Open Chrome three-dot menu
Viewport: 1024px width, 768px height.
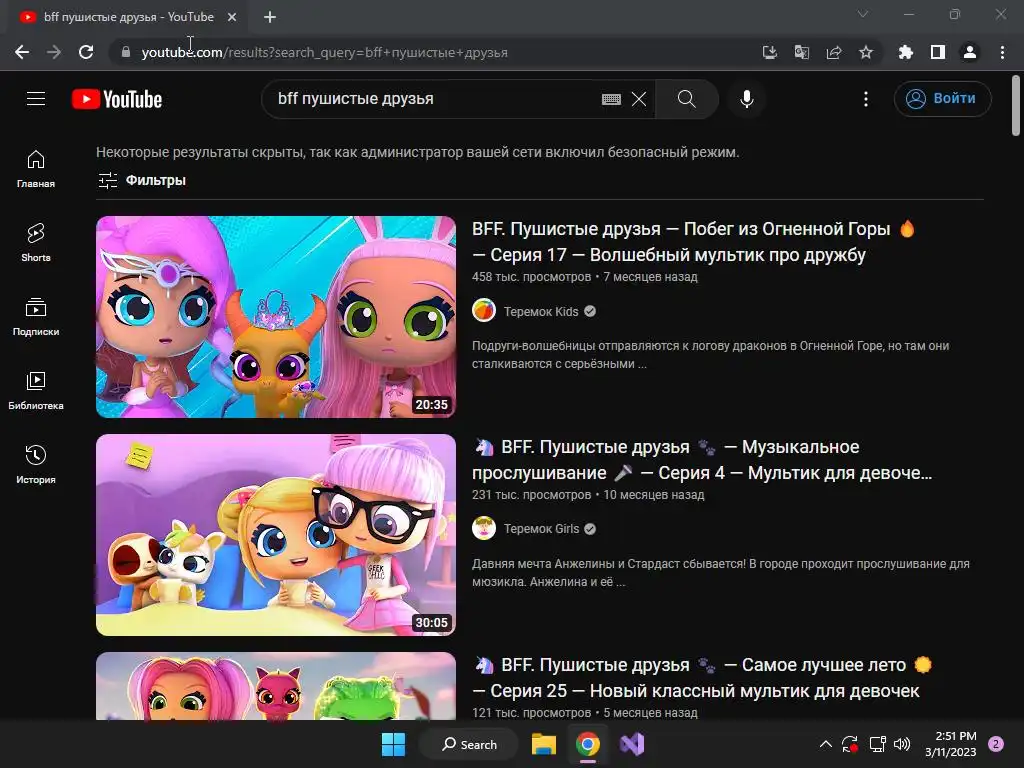pos(1002,52)
